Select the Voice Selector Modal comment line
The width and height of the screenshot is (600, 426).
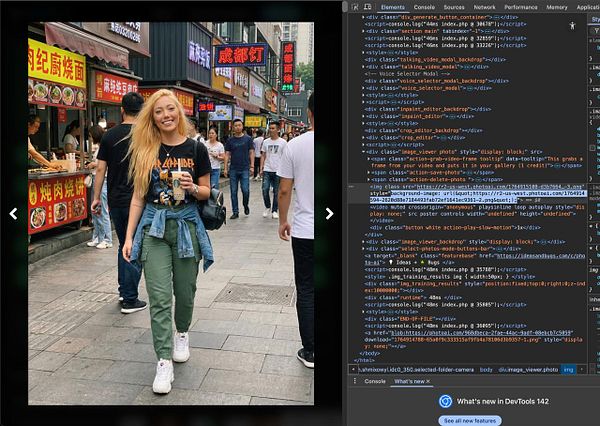(x=407, y=74)
